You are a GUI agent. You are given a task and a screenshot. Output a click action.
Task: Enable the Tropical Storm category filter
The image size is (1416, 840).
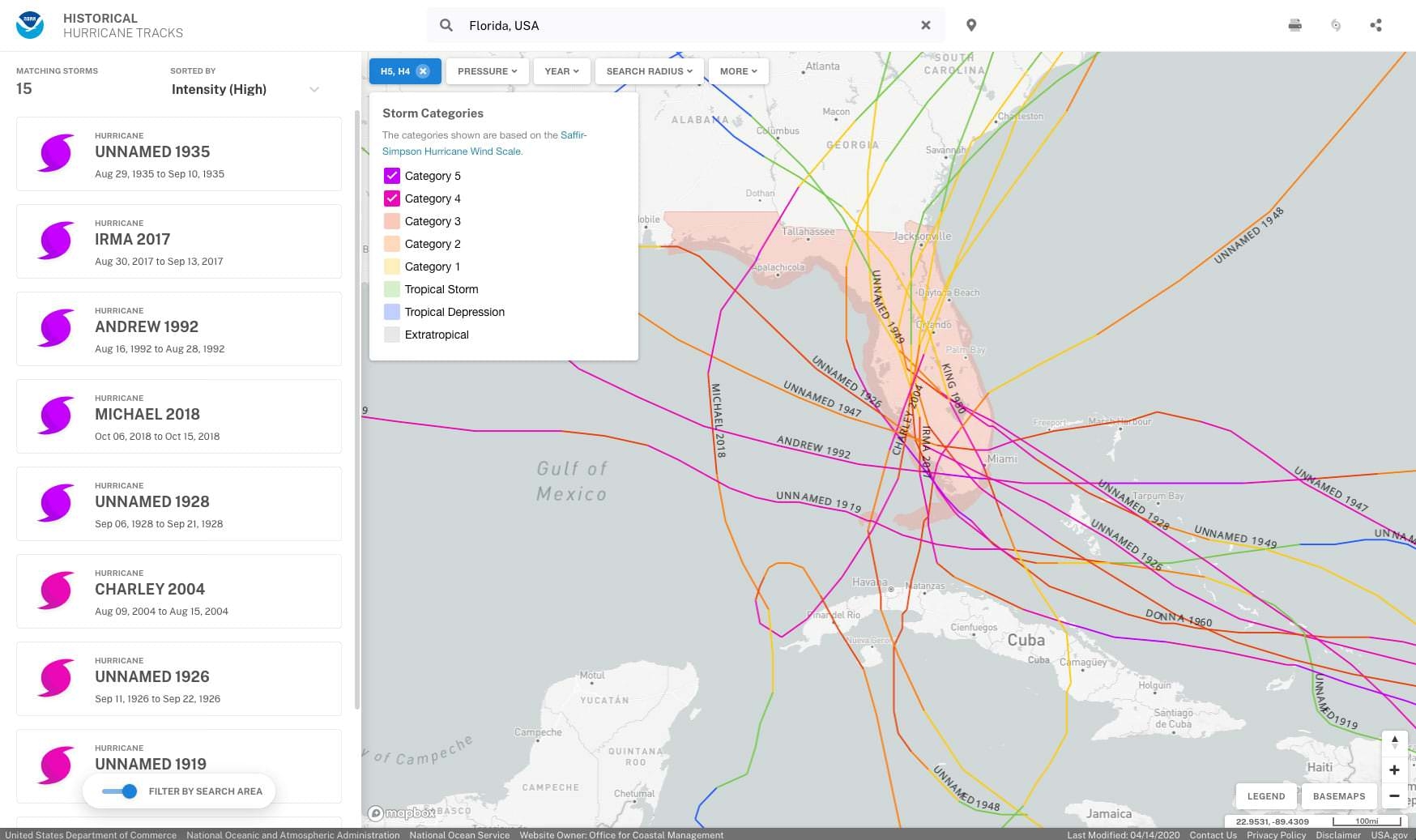tap(392, 288)
